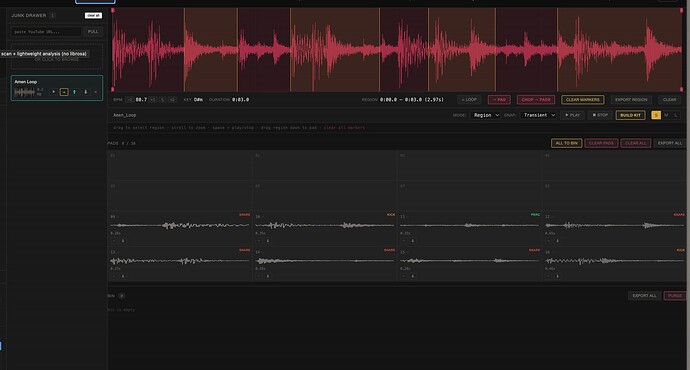Click the download icon on pad 13

[123, 276]
